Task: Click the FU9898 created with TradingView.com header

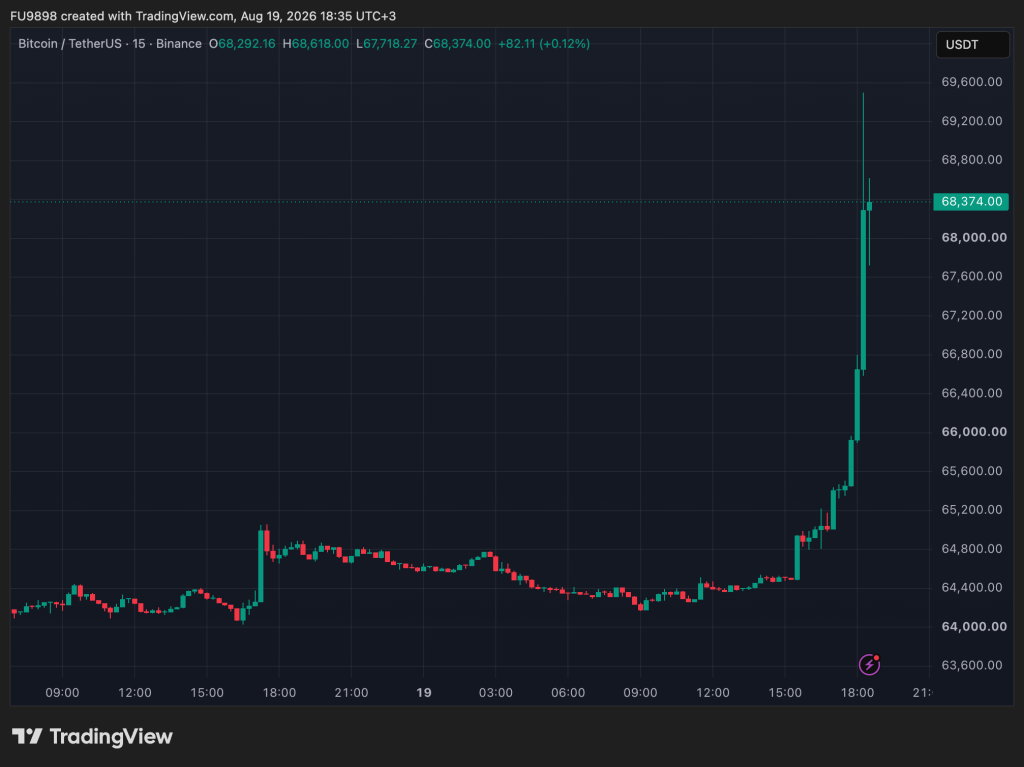Action: coord(202,16)
